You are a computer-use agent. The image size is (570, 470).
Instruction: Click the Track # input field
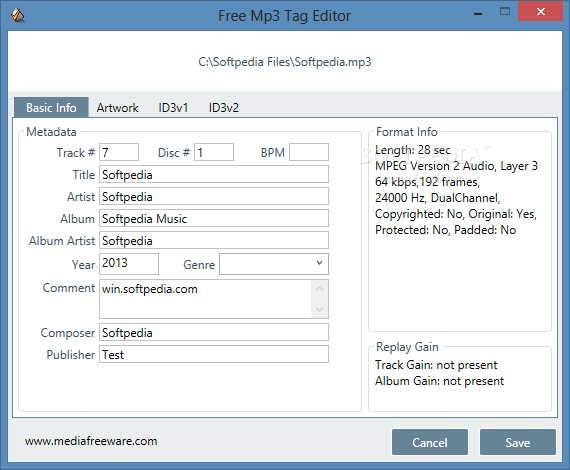pos(119,152)
